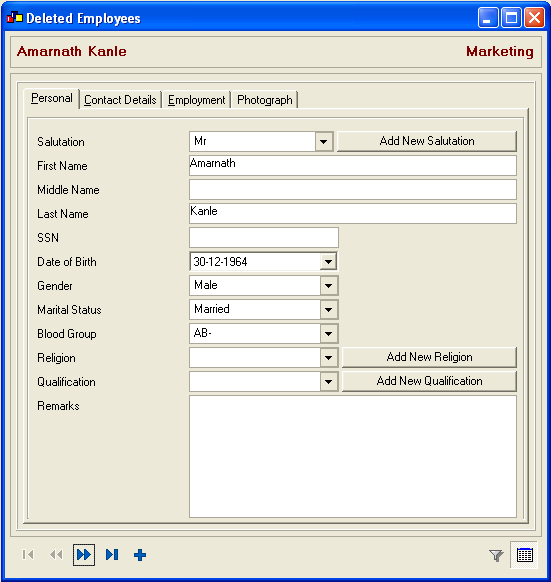Expand the Gender dropdown arrow
Viewport: 551px width, 582px height.
pos(328,286)
